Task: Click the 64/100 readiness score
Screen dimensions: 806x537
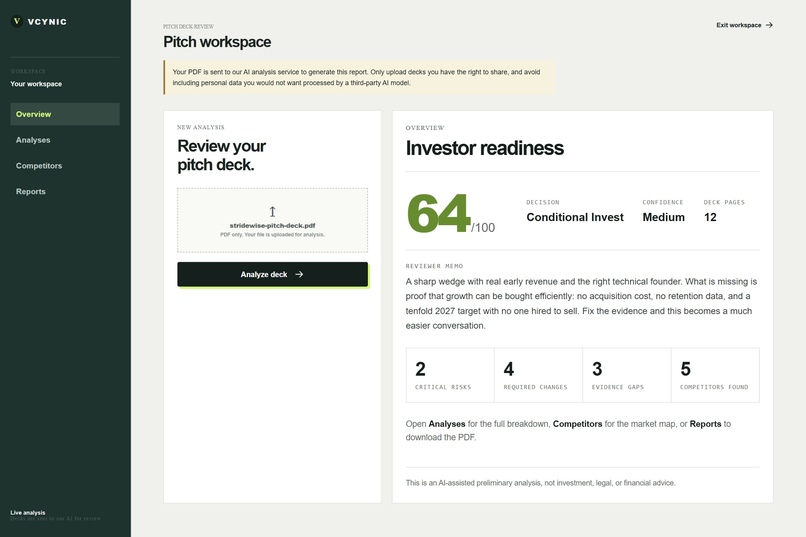Action: pyautogui.click(x=451, y=213)
